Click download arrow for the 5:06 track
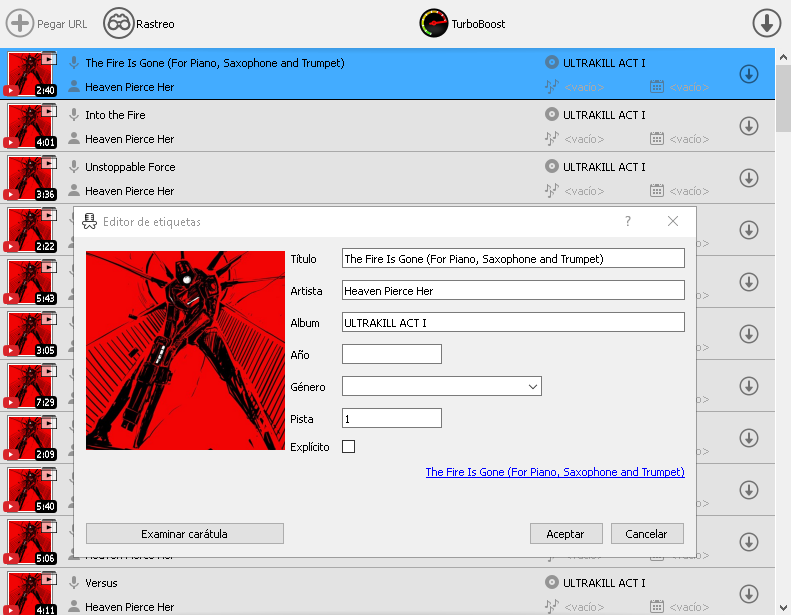 [749, 542]
